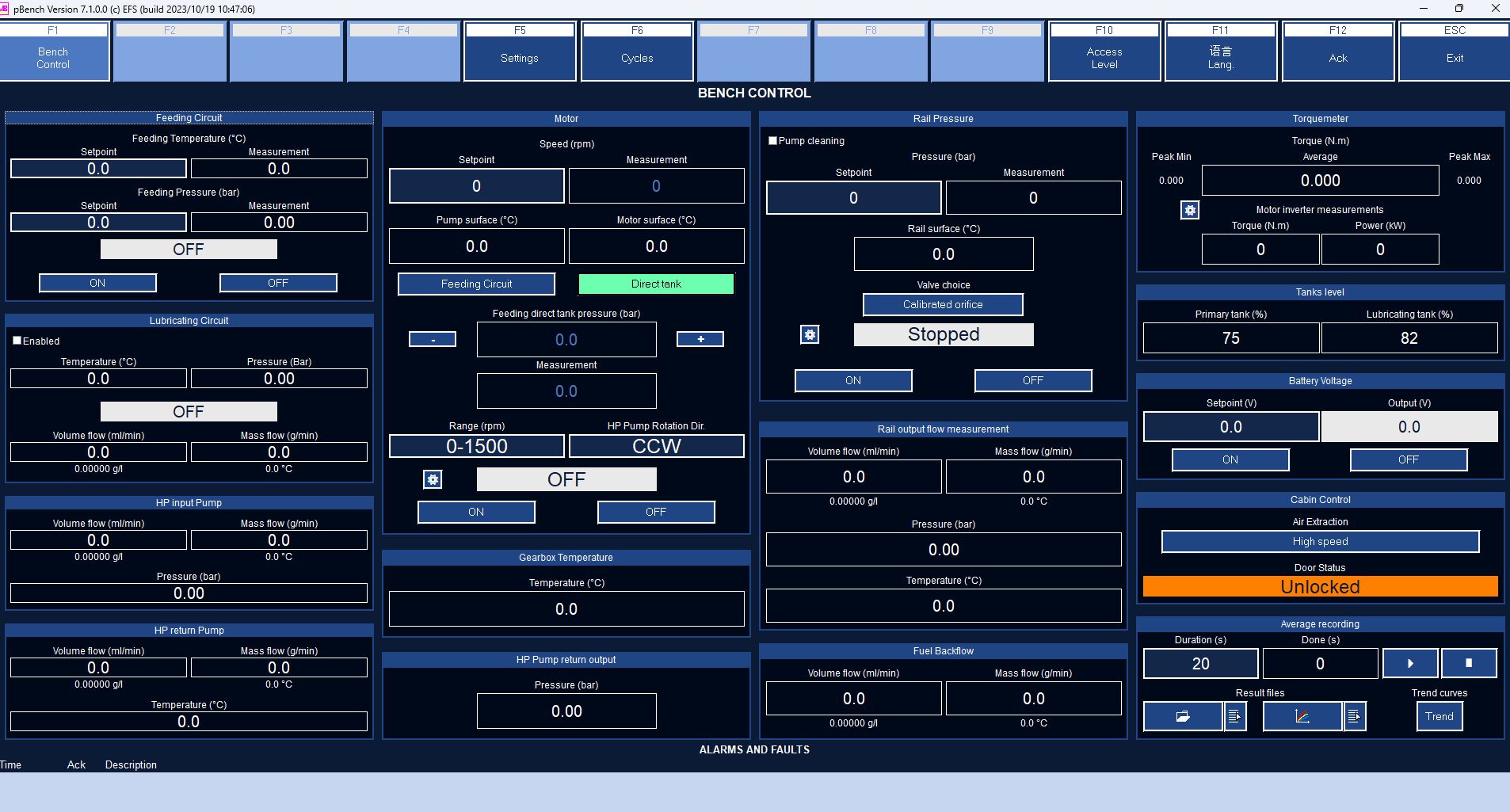
Task: Open the Calibrated orifice valve choice
Action: 942,305
